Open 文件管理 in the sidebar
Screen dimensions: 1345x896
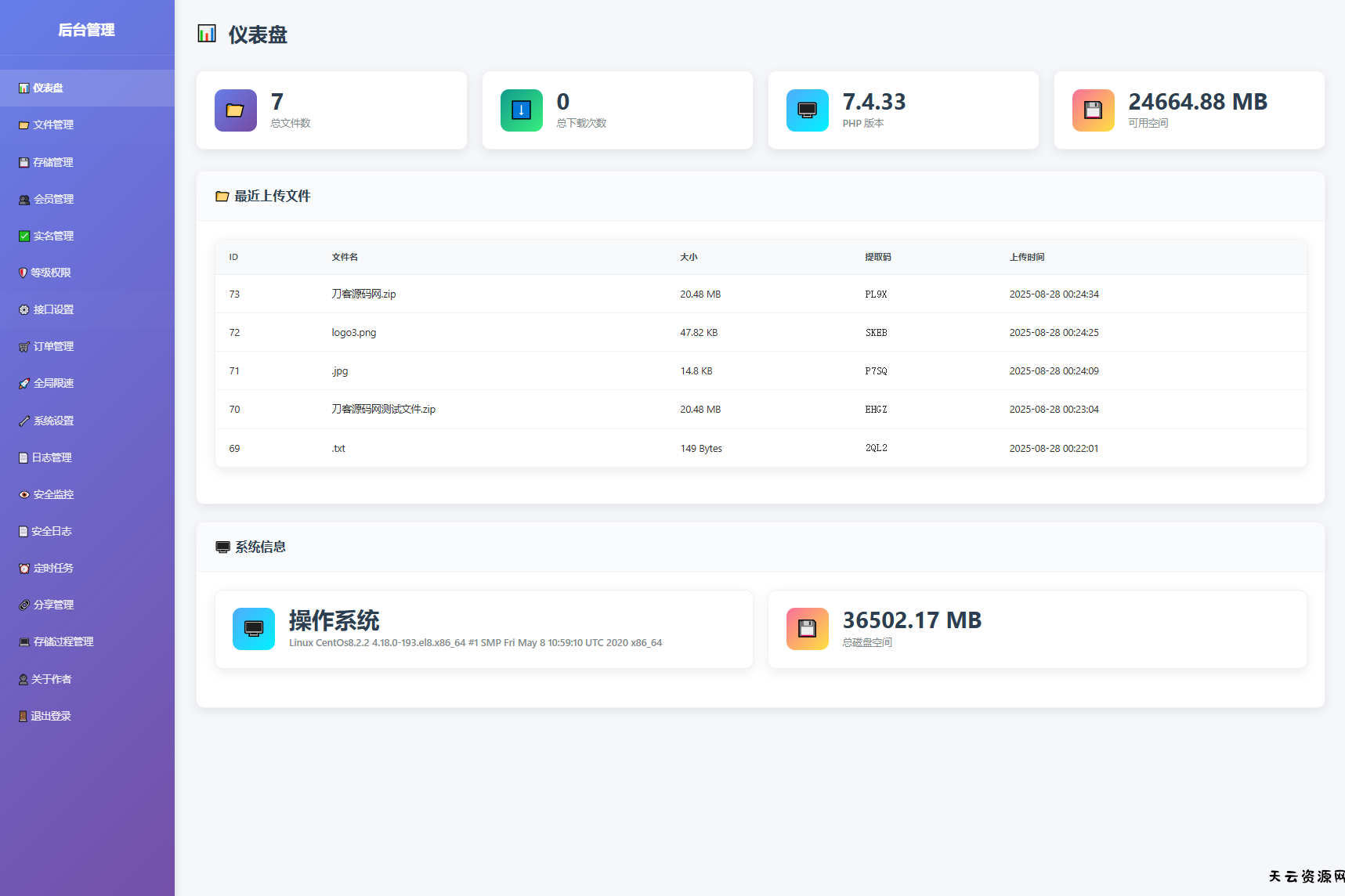coord(53,125)
